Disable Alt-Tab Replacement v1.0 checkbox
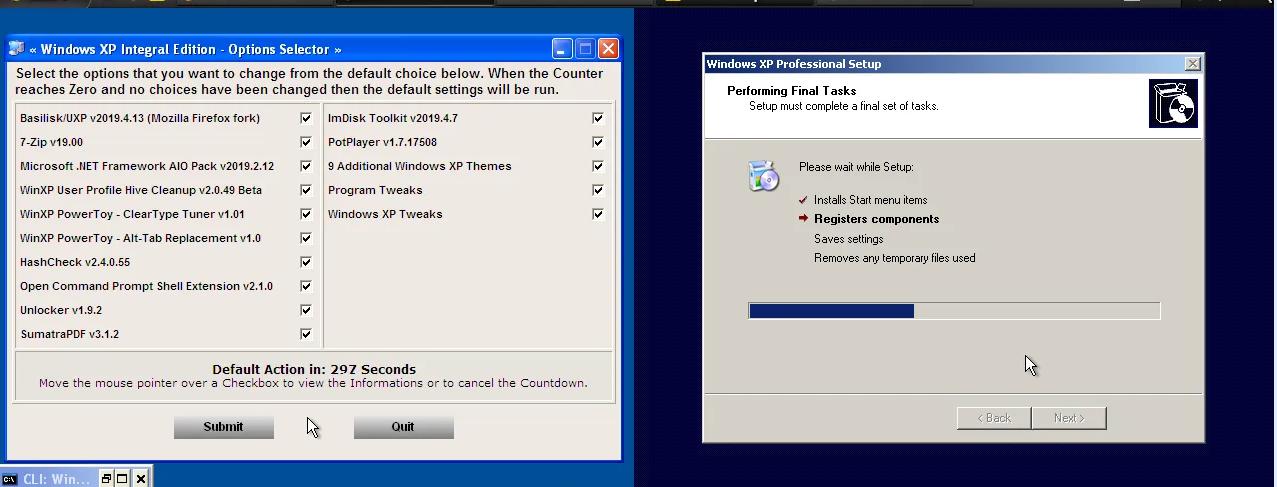 (306, 238)
